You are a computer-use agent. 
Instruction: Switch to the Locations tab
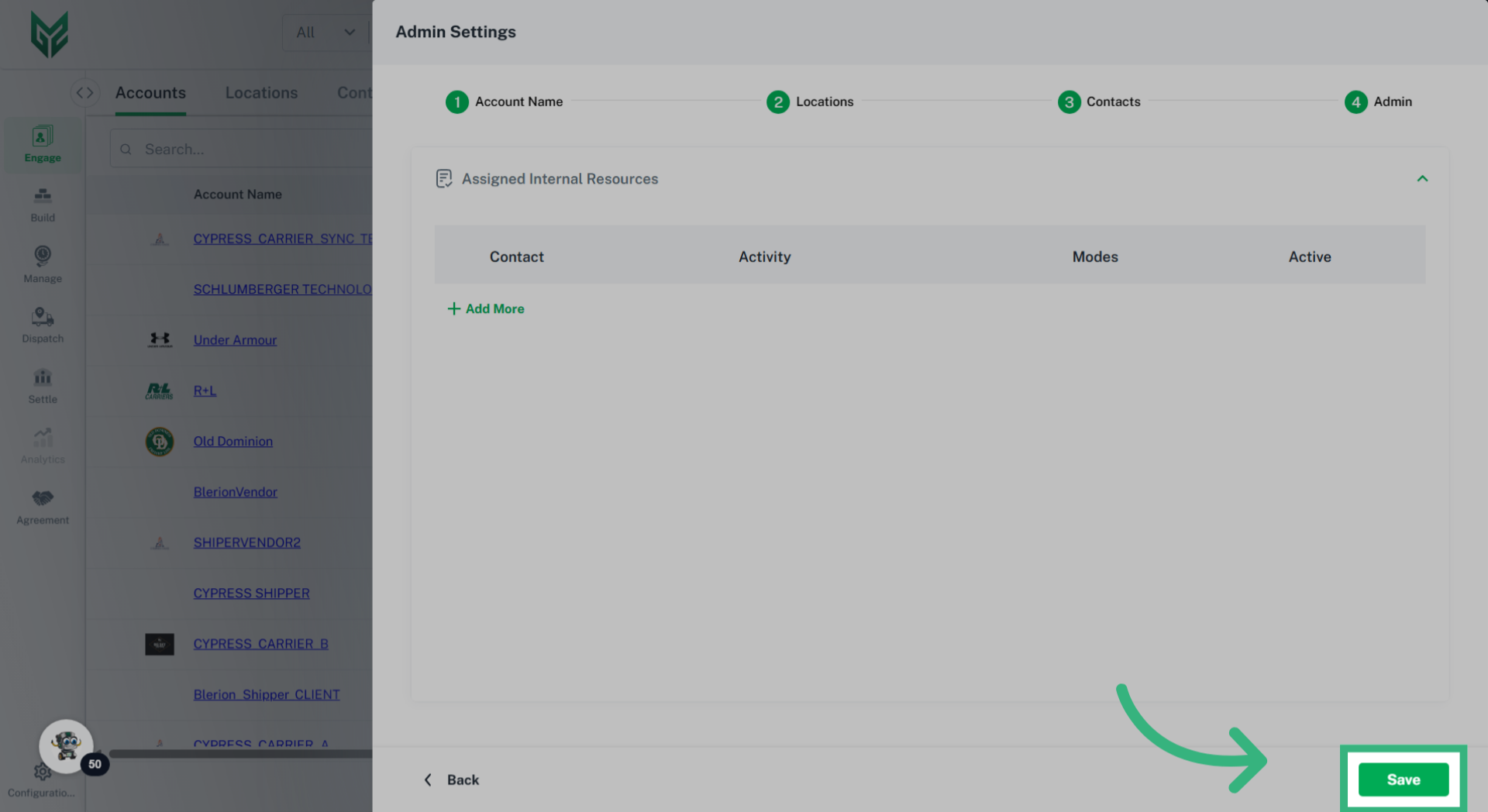tap(261, 93)
